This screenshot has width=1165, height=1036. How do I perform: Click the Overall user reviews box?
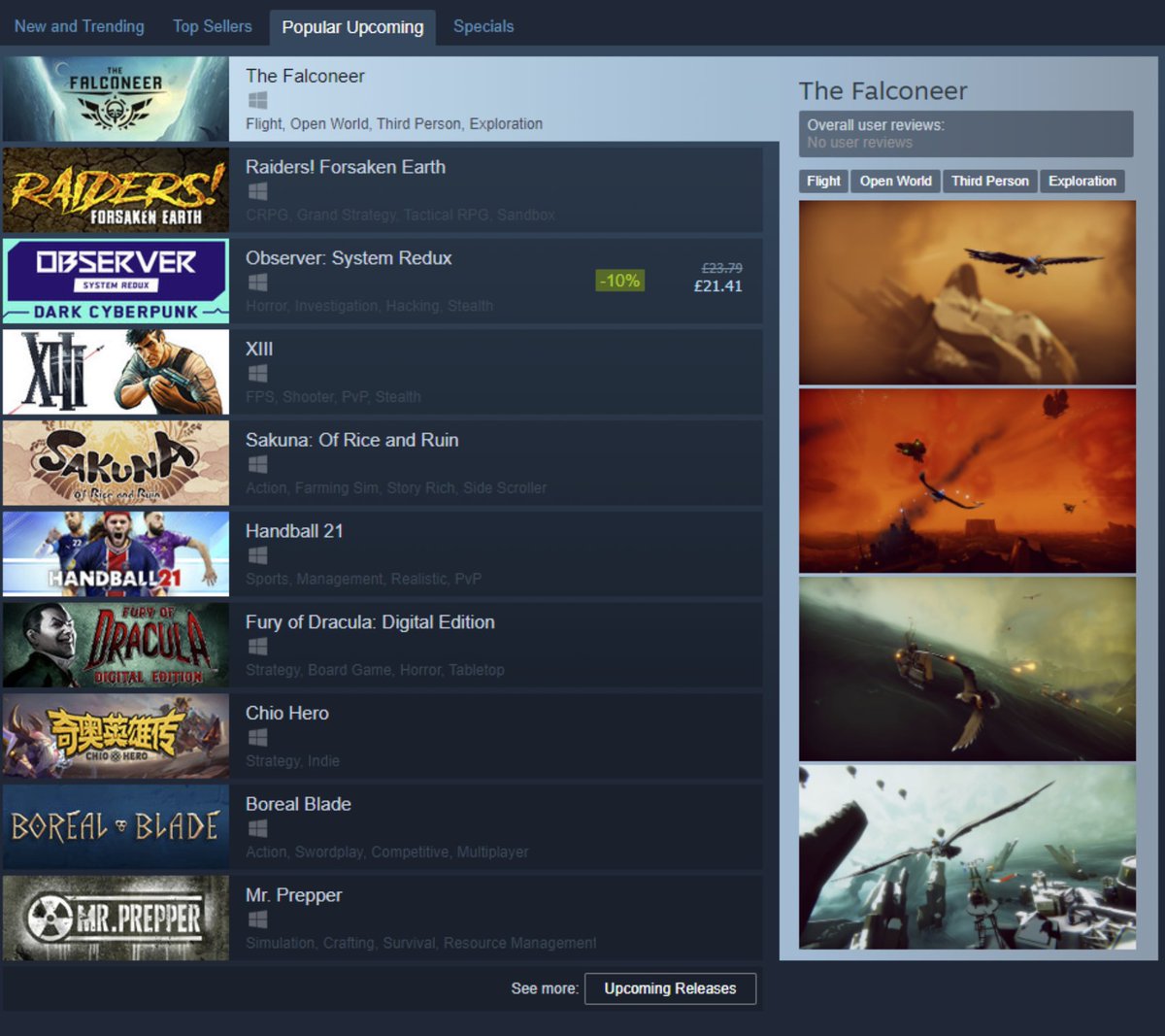[x=966, y=134]
